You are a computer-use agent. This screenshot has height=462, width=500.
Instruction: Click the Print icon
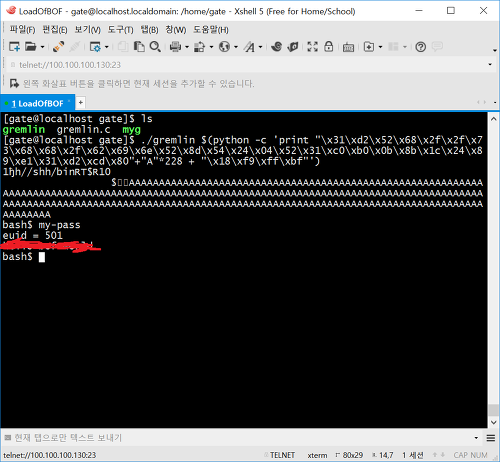pos(175,47)
